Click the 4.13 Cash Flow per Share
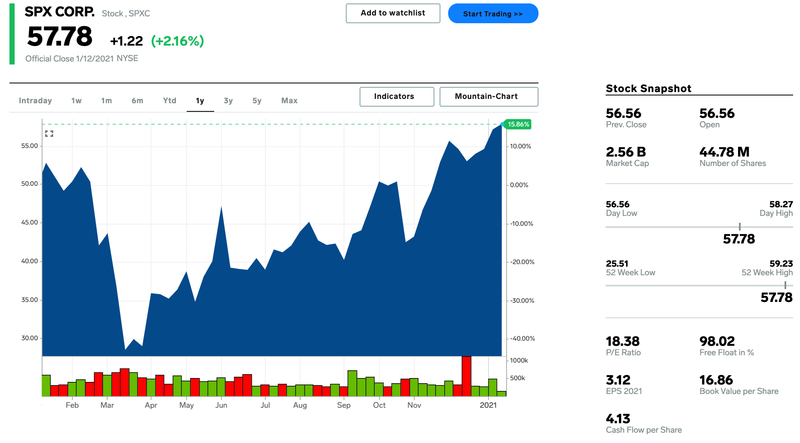The width and height of the screenshot is (800, 443). pyautogui.click(x=618, y=419)
